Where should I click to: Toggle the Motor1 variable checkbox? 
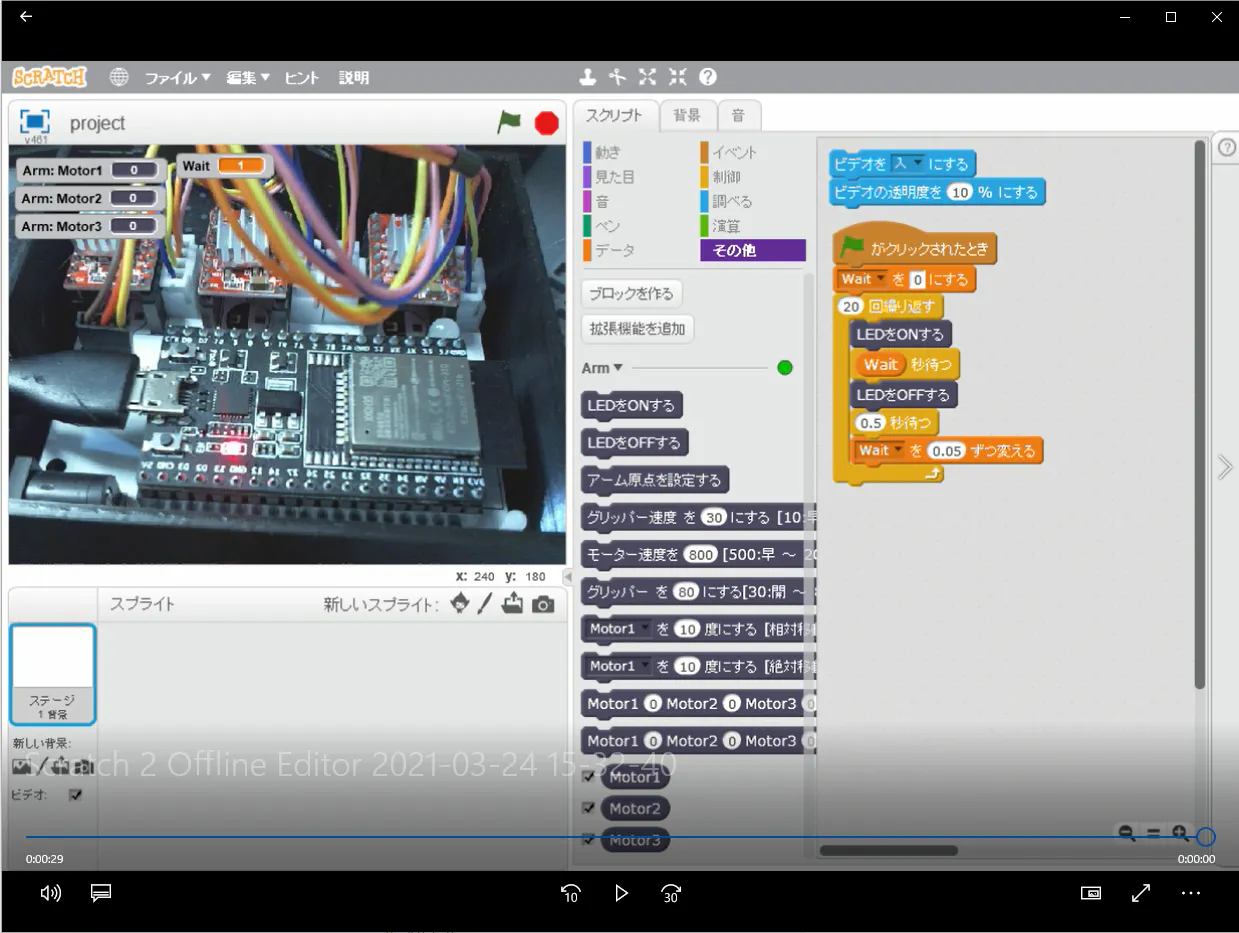[x=588, y=777]
